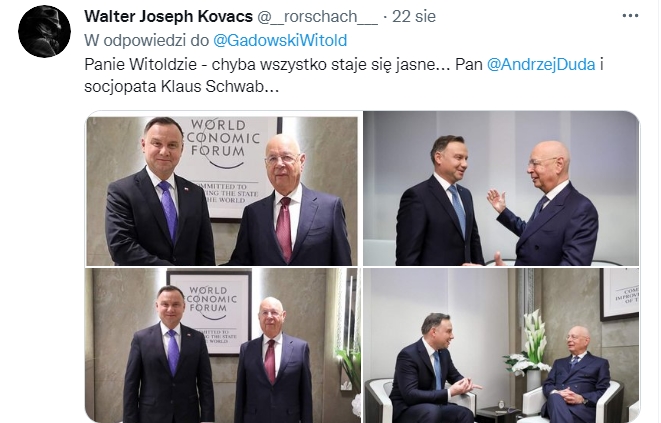
Task: Click the World Economic Forum sign, top-left photo
Action: tap(224, 168)
